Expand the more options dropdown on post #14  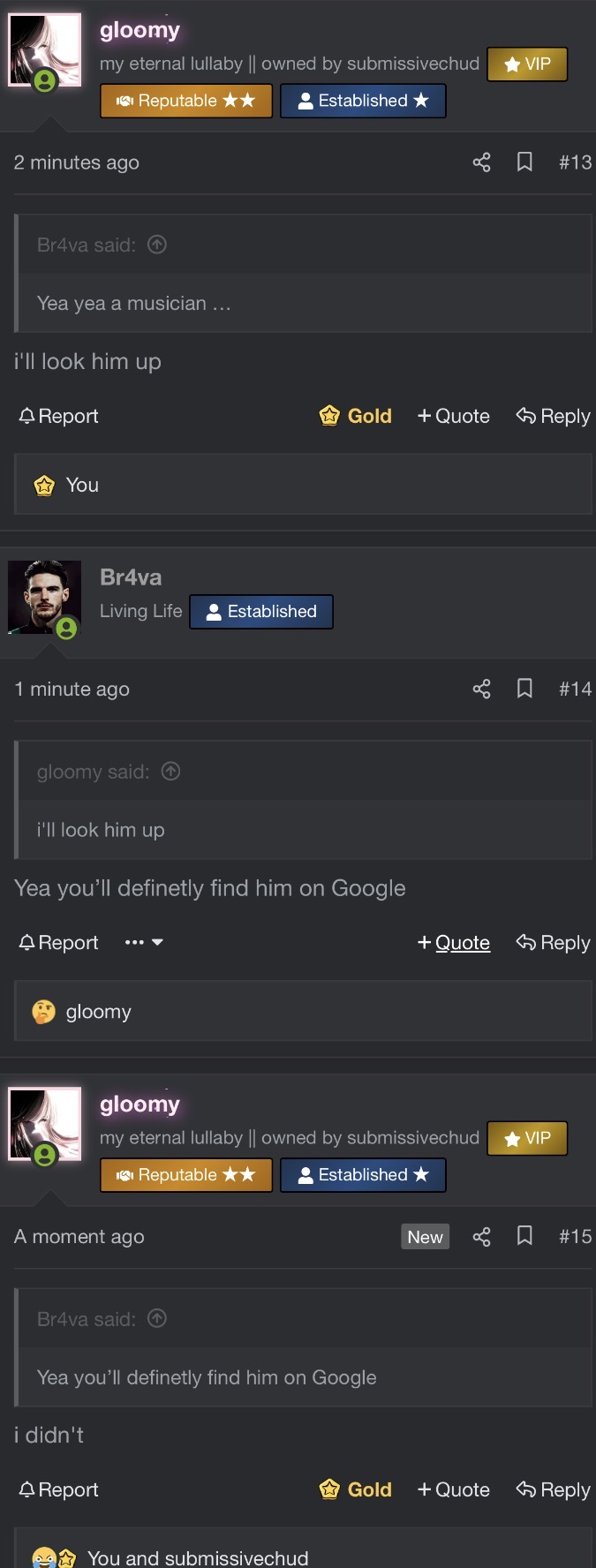(x=144, y=943)
